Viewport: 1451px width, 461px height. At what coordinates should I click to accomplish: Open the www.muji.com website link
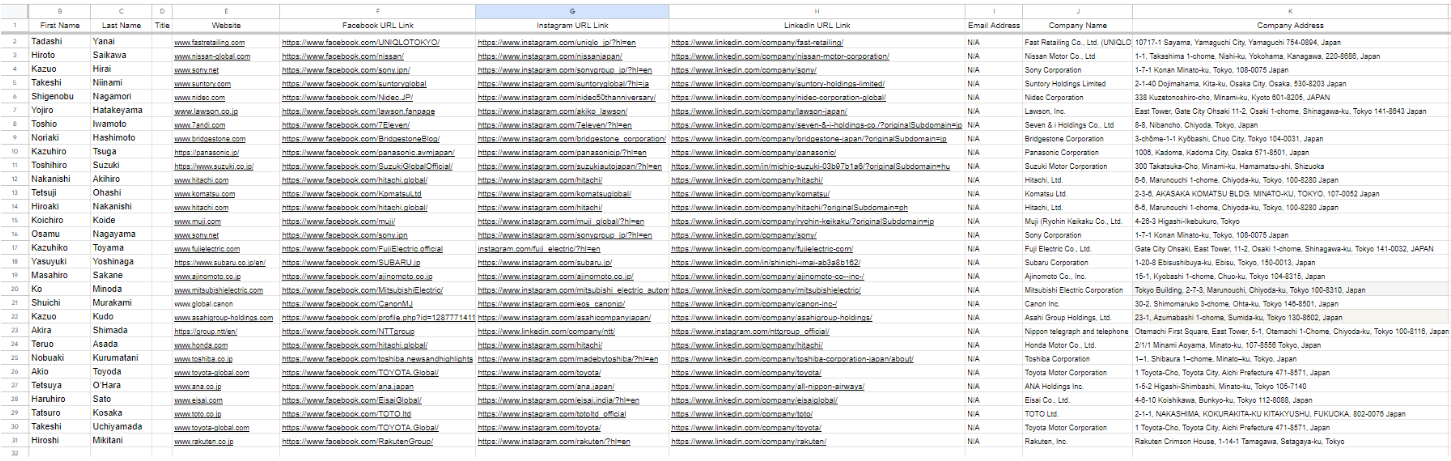(x=197, y=221)
